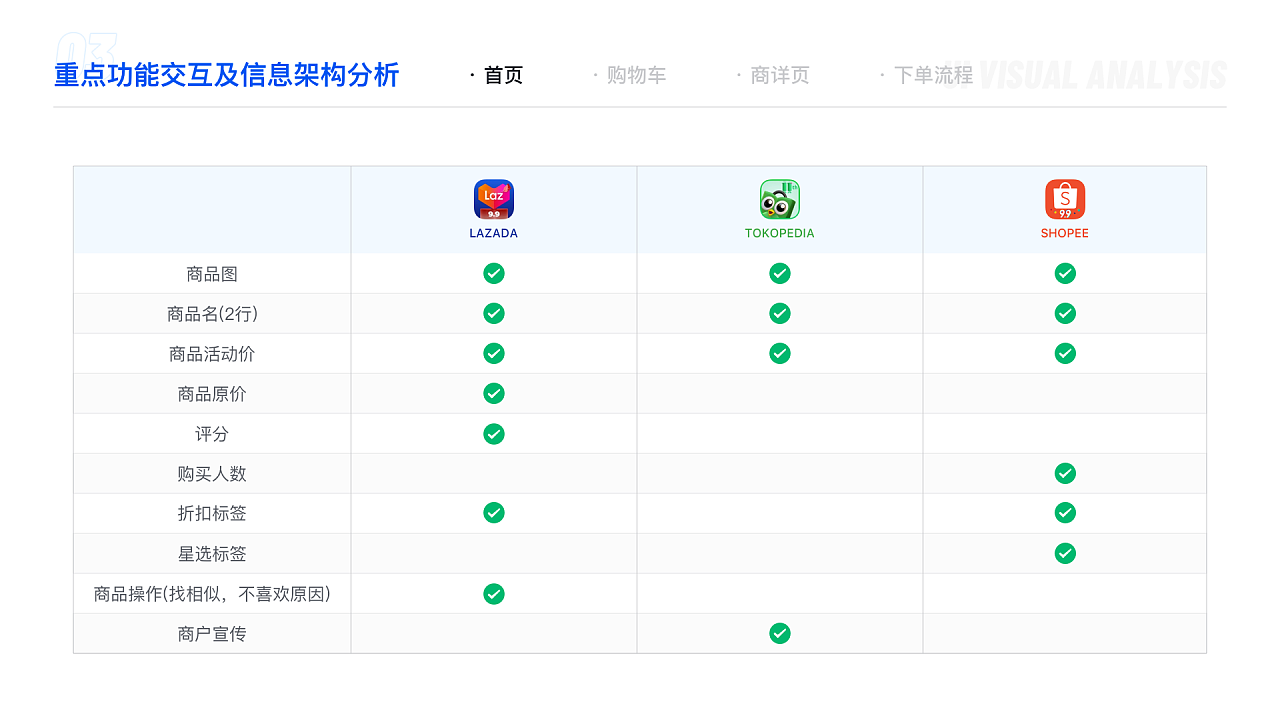Click Lazada checkmark in 折扣标签 row
This screenshot has width=1280, height=720.
coord(494,513)
